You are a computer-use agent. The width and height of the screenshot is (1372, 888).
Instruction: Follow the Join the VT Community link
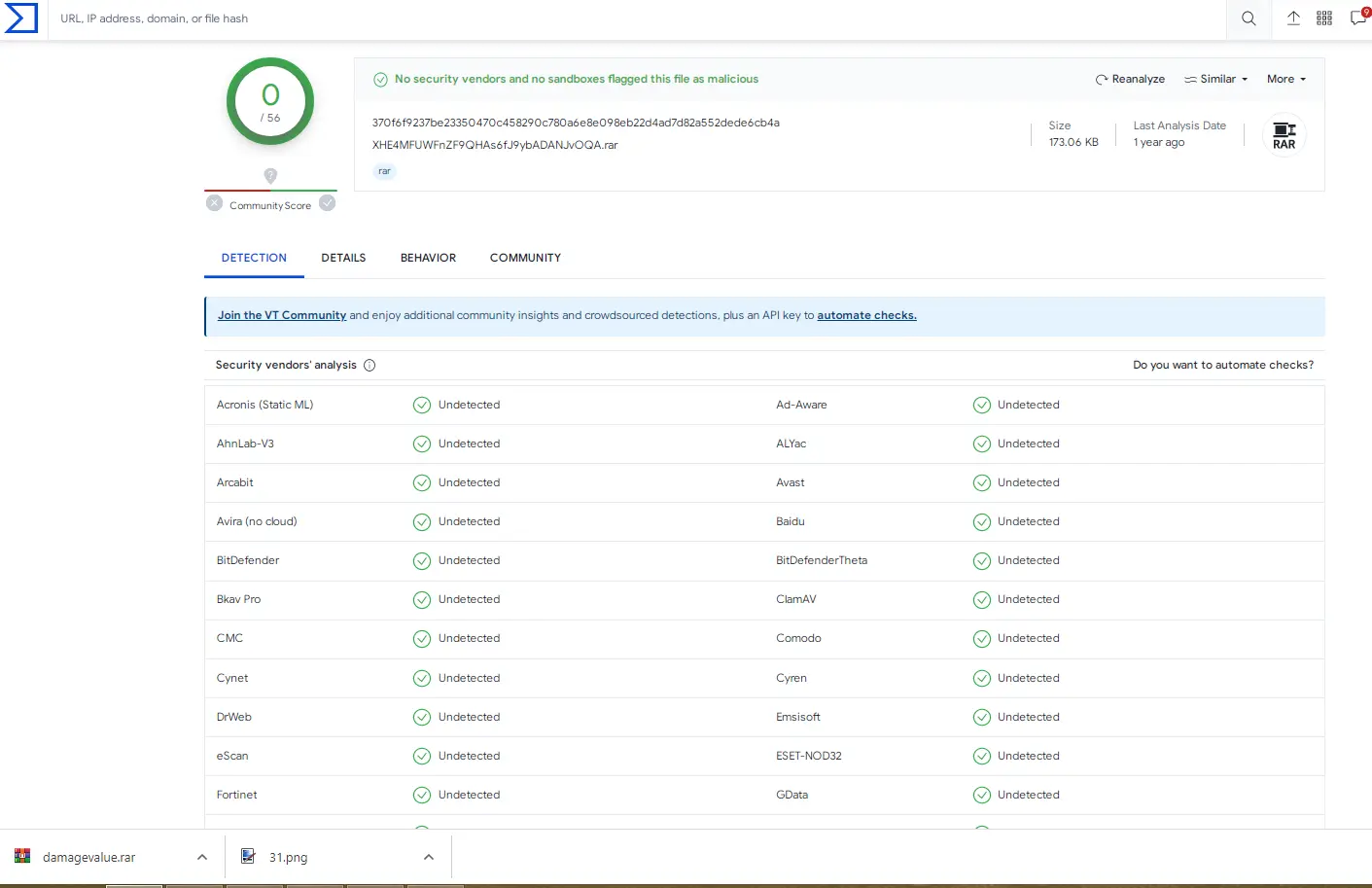point(282,315)
